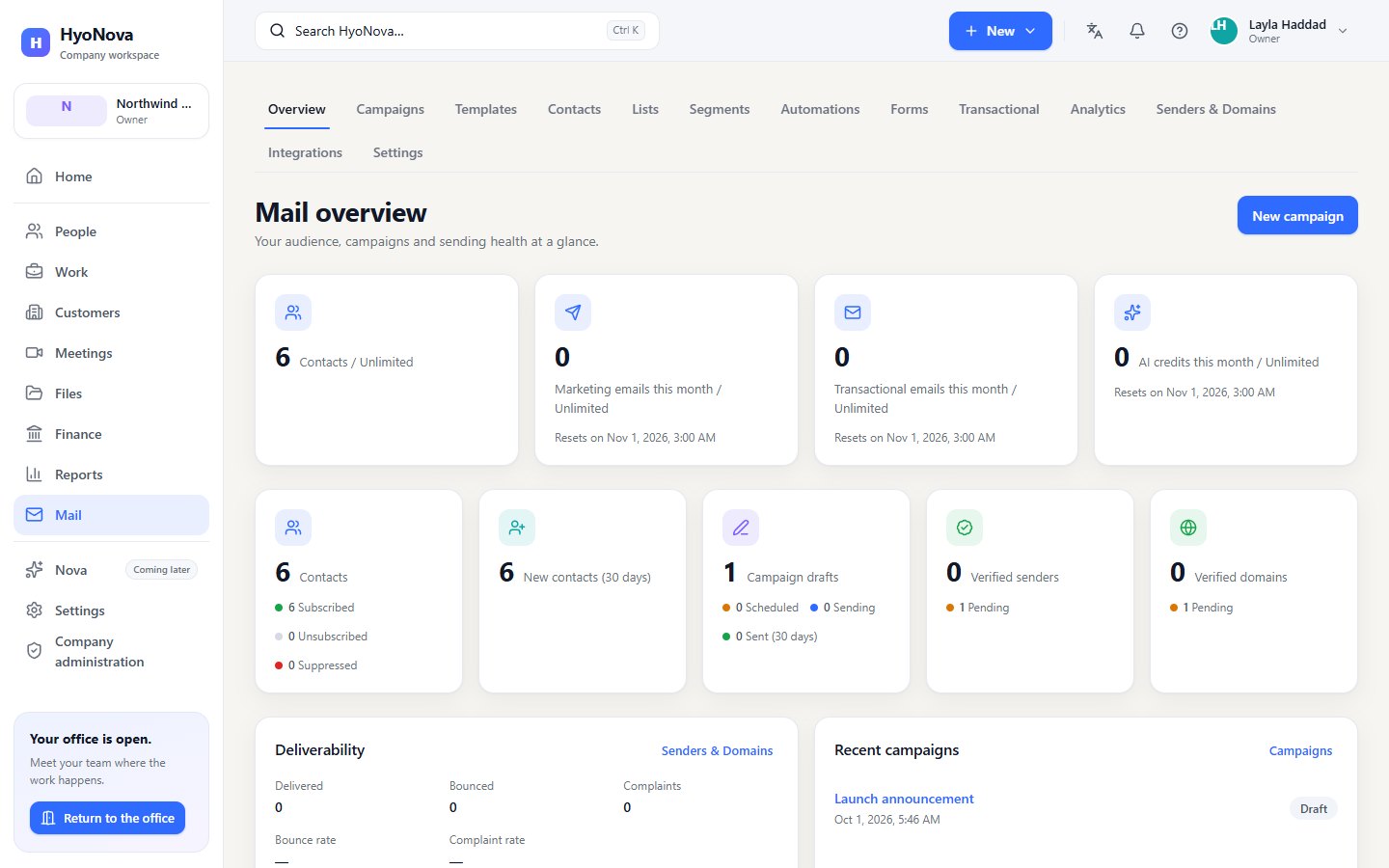Image resolution: width=1389 pixels, height=868 pixels.
Task: Open the Northwind workspace switcher
Action: click(x=111, y=111)
